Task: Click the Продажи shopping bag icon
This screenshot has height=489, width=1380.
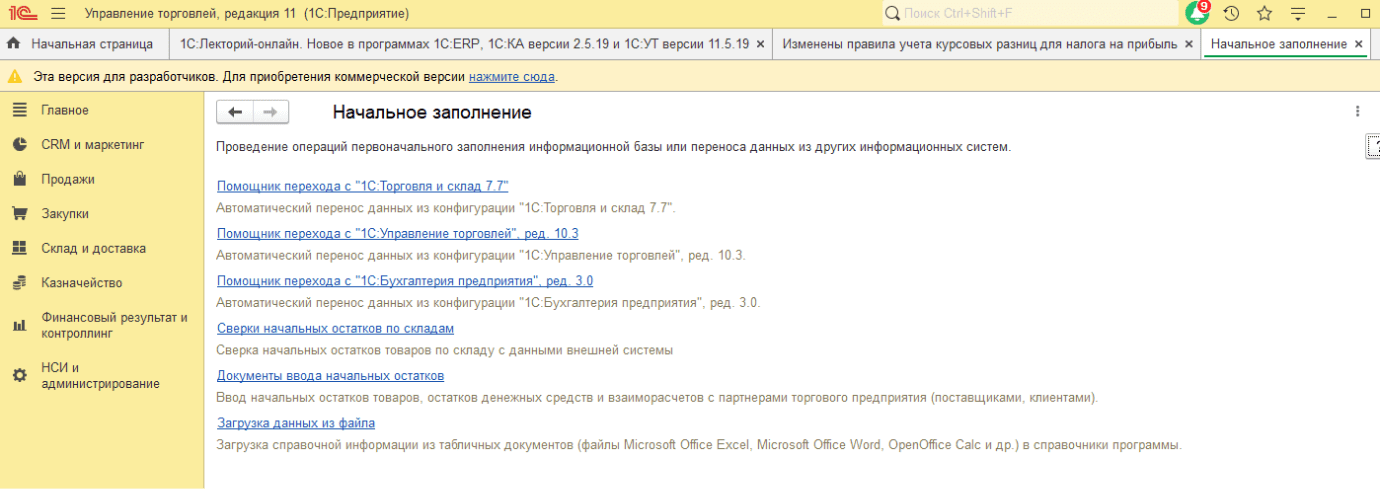Action: pyautogui.click(x=19, y=179)
